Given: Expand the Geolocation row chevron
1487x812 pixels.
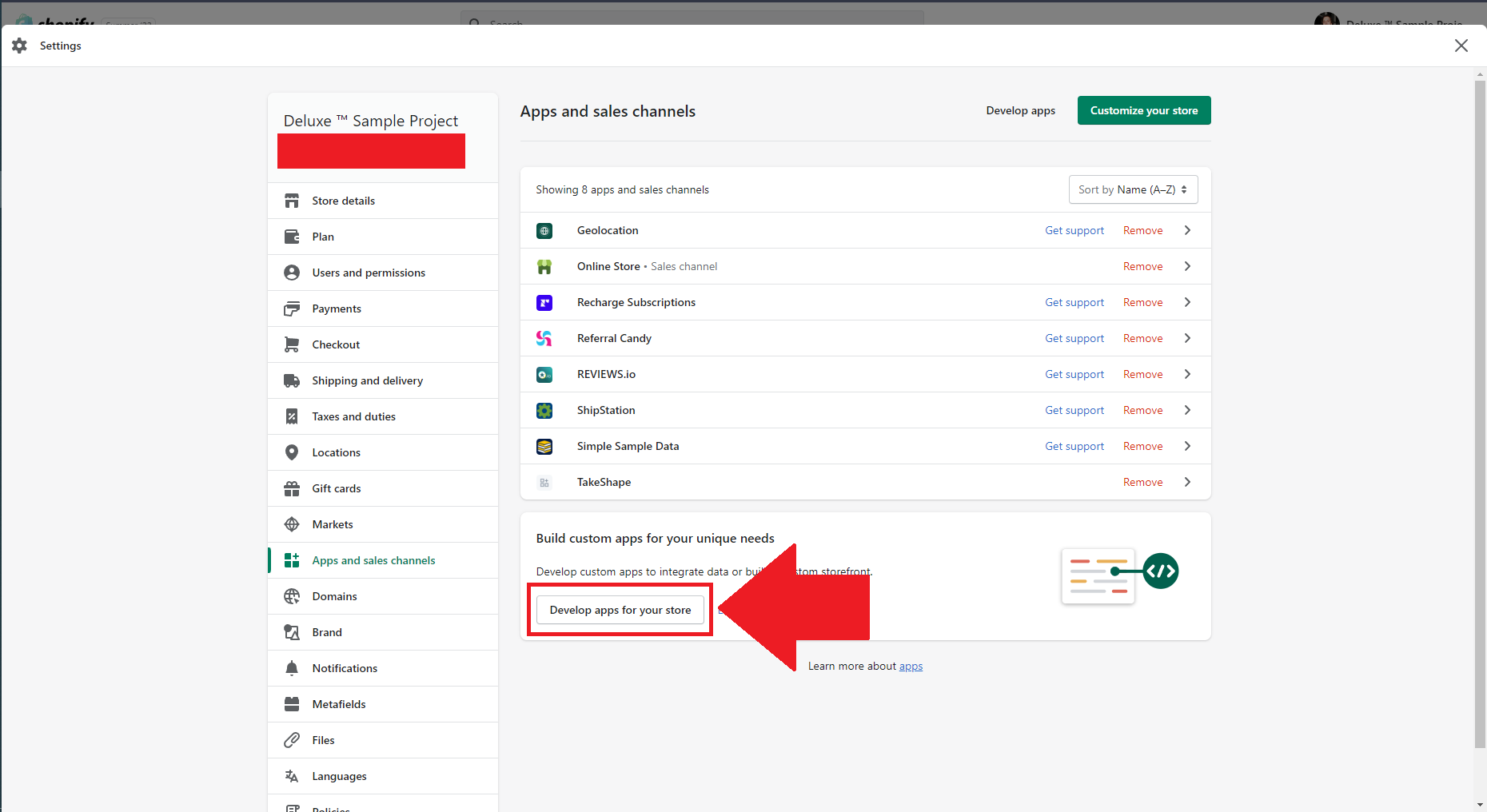Looking at the screenshot, I should tap(1187, 230).
